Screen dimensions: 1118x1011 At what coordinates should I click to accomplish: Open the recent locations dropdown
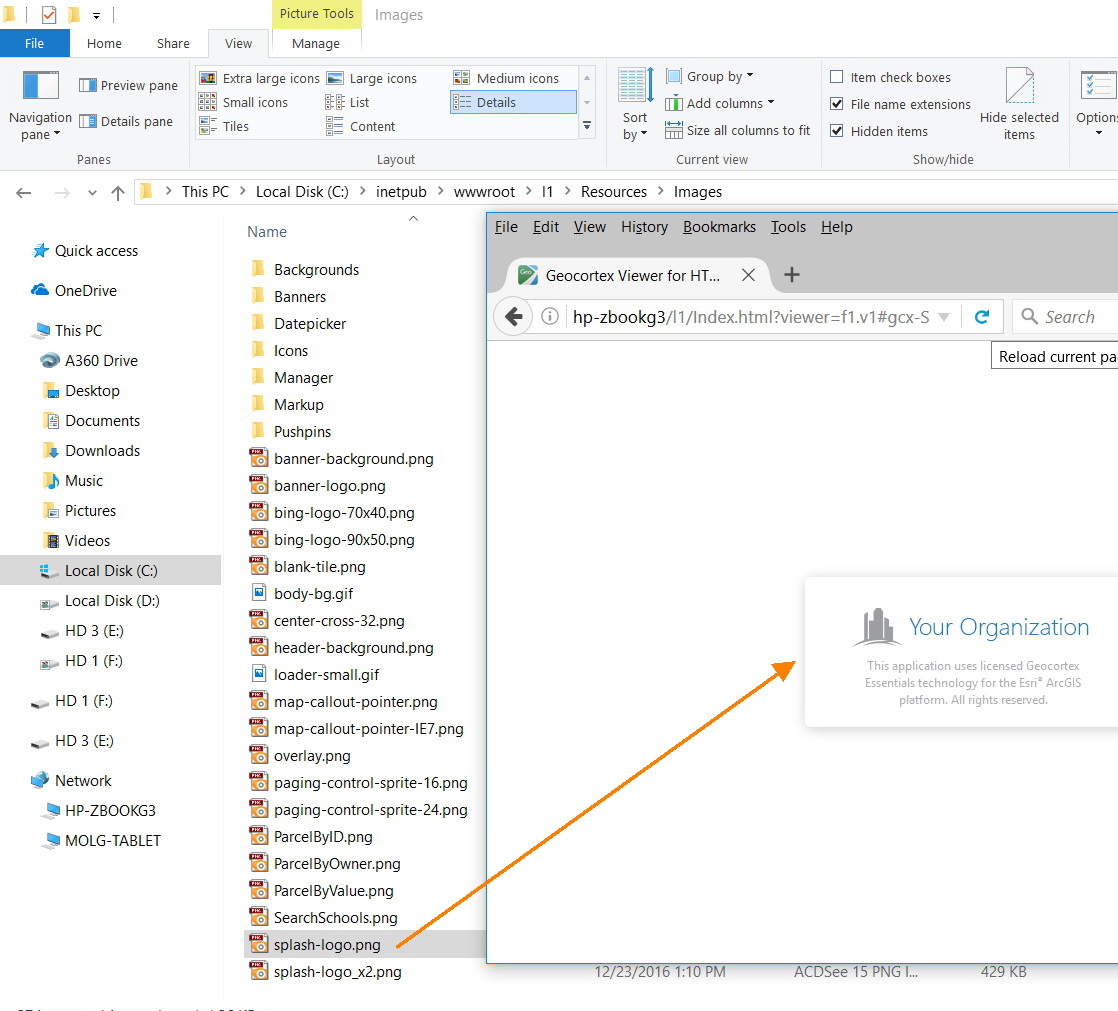(92, 193)
